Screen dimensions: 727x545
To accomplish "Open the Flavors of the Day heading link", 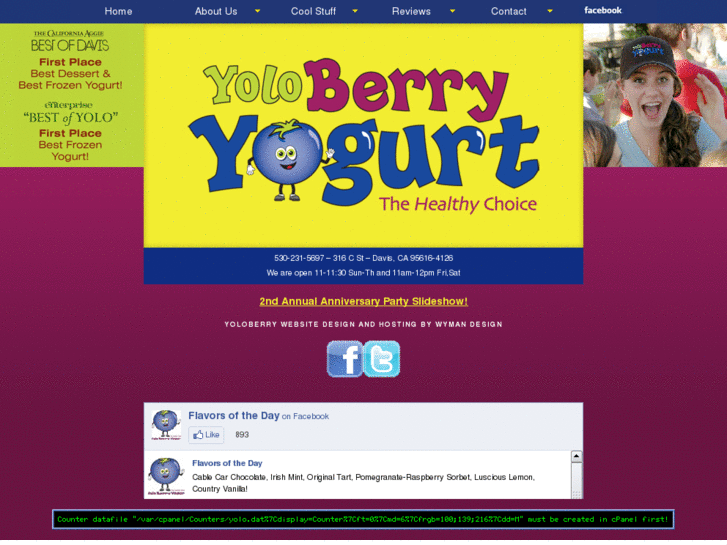I will (x=234, y=416).
